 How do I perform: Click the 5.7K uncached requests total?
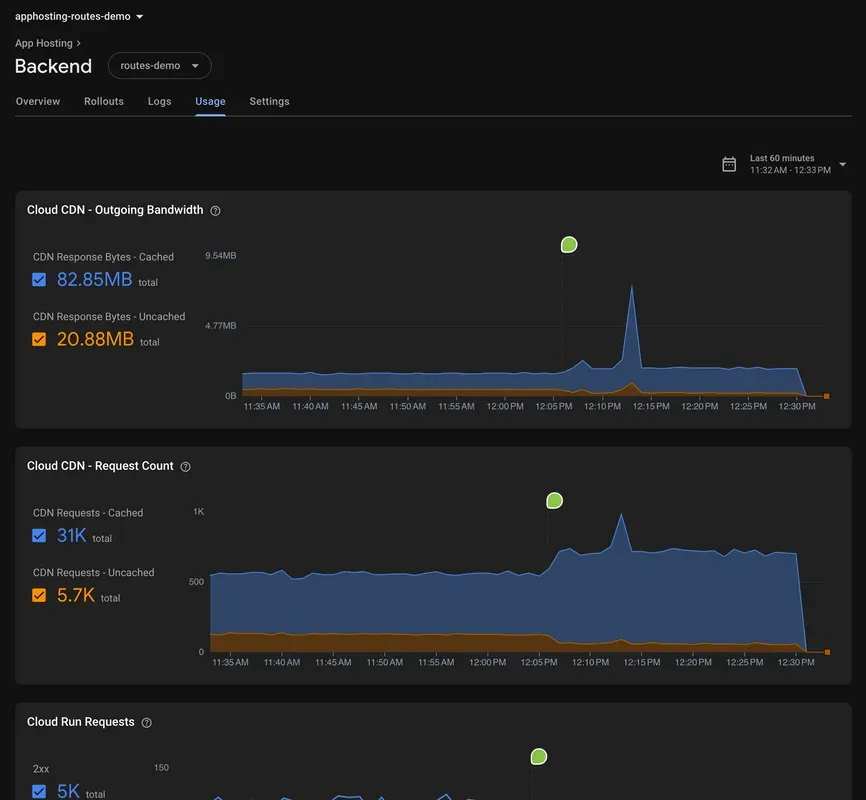point(76,595)
